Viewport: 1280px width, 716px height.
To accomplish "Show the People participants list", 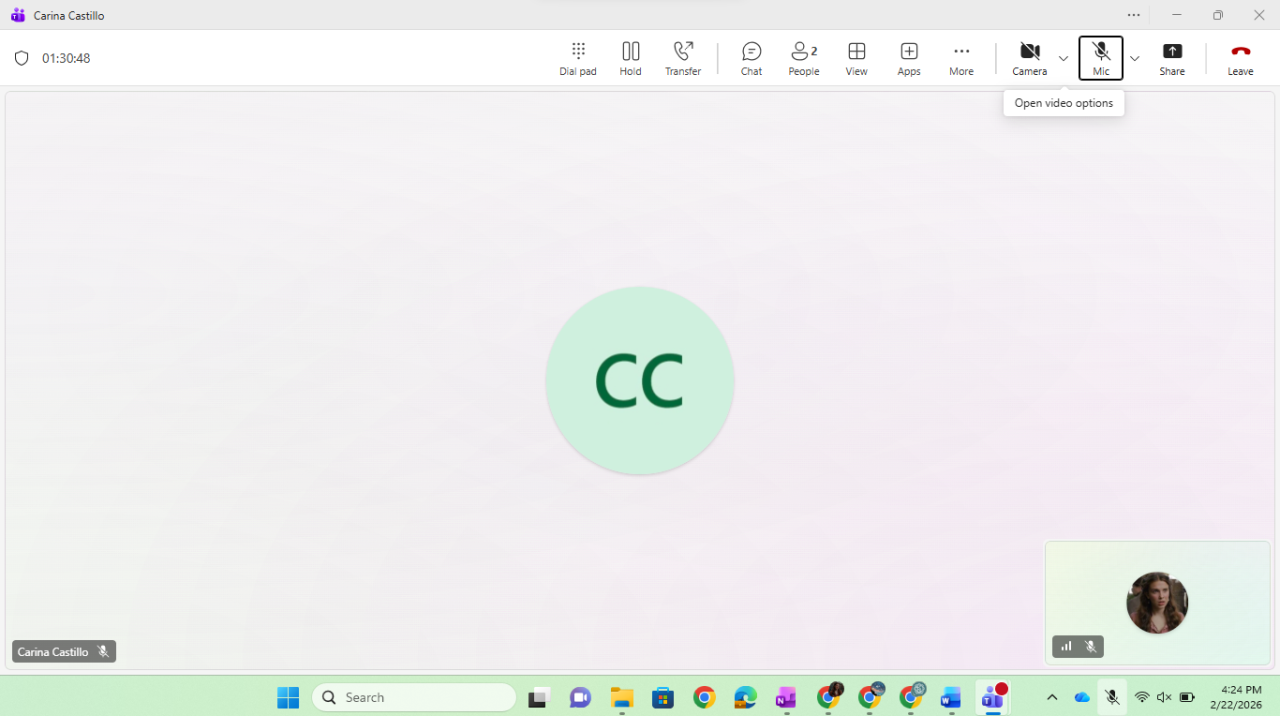I will pyautogui.click(x=804, y=59).
